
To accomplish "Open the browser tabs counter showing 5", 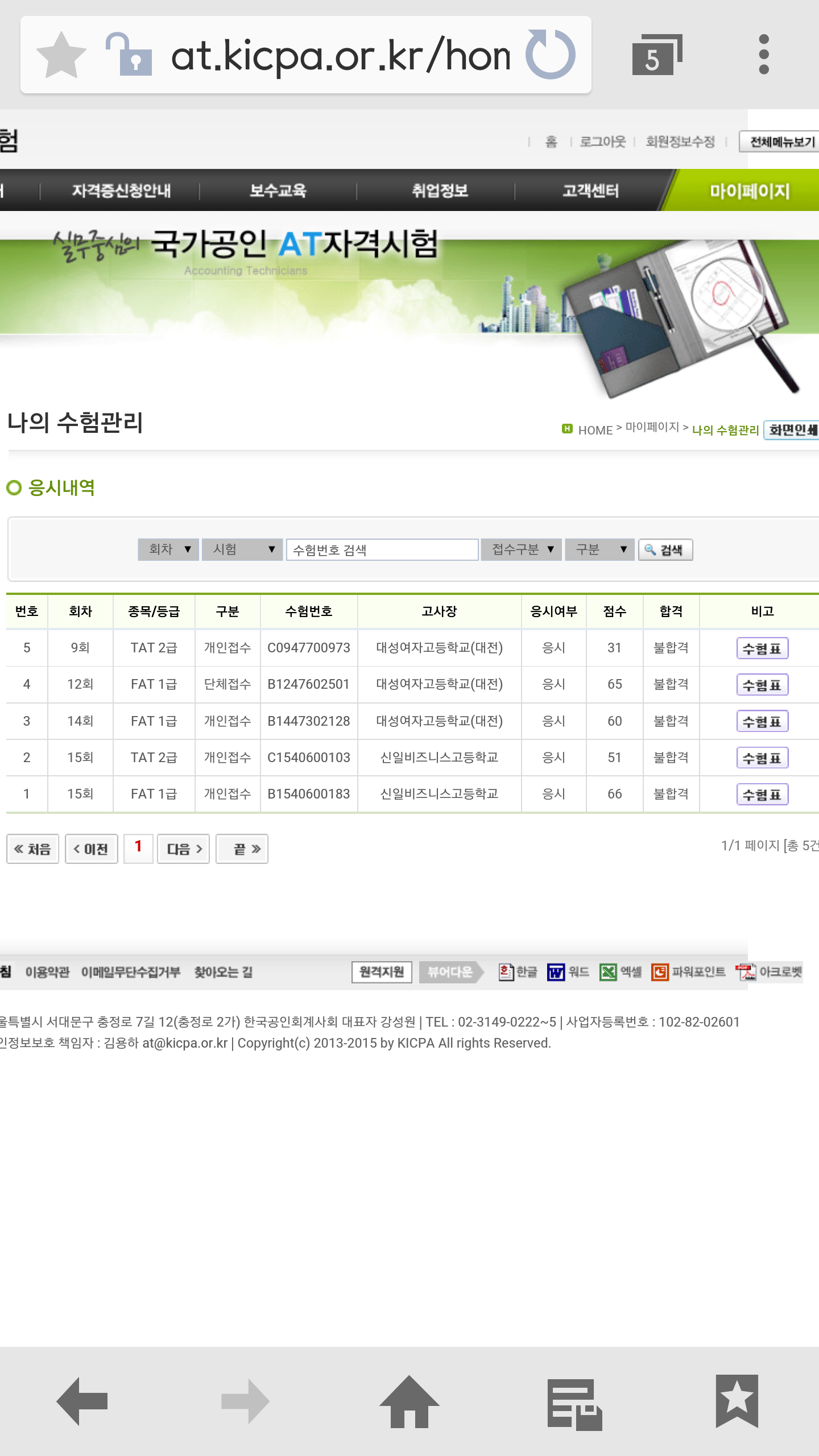I will (x=656, y=55).
